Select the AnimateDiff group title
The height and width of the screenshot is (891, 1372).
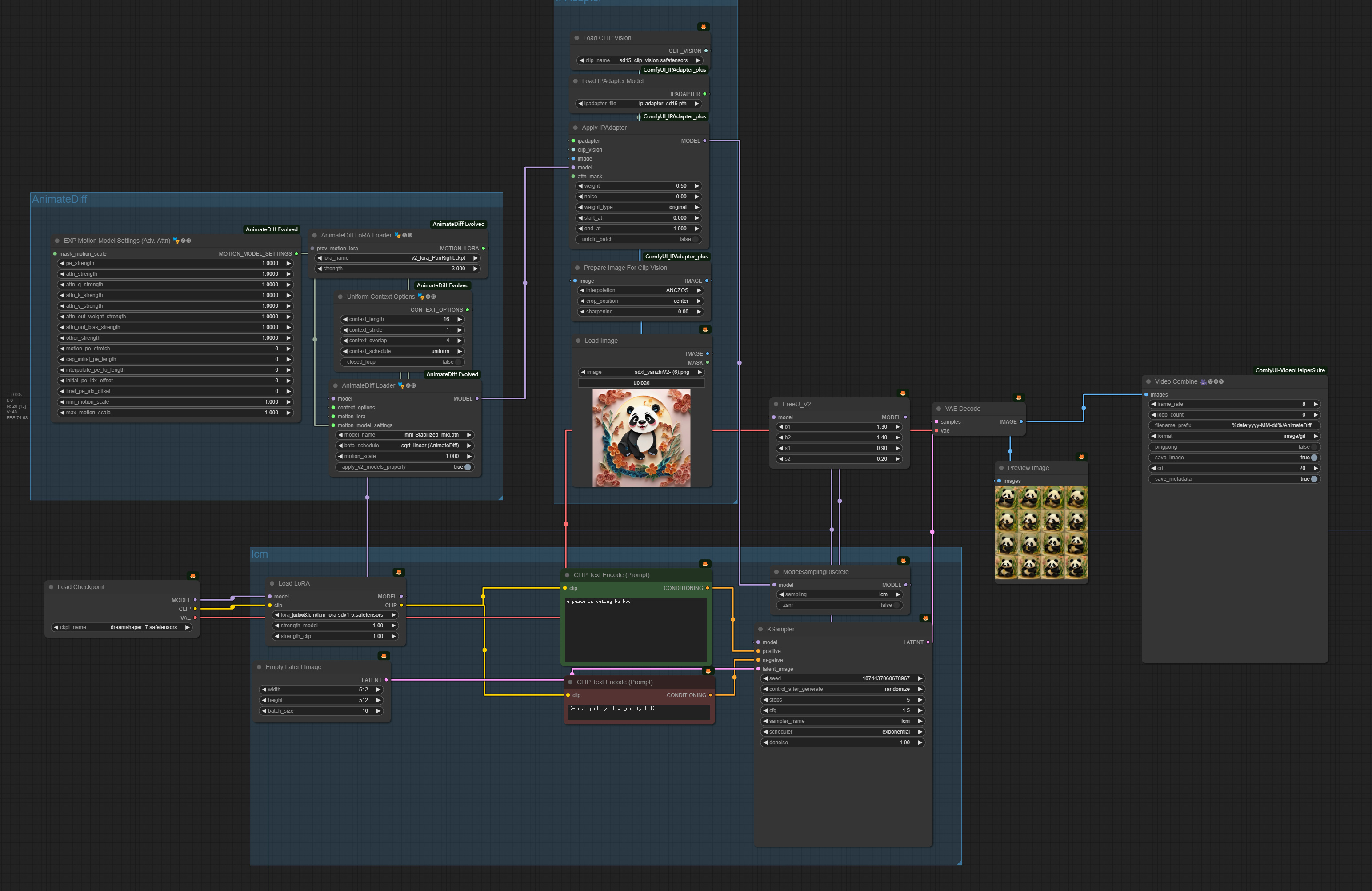[60, 199]
